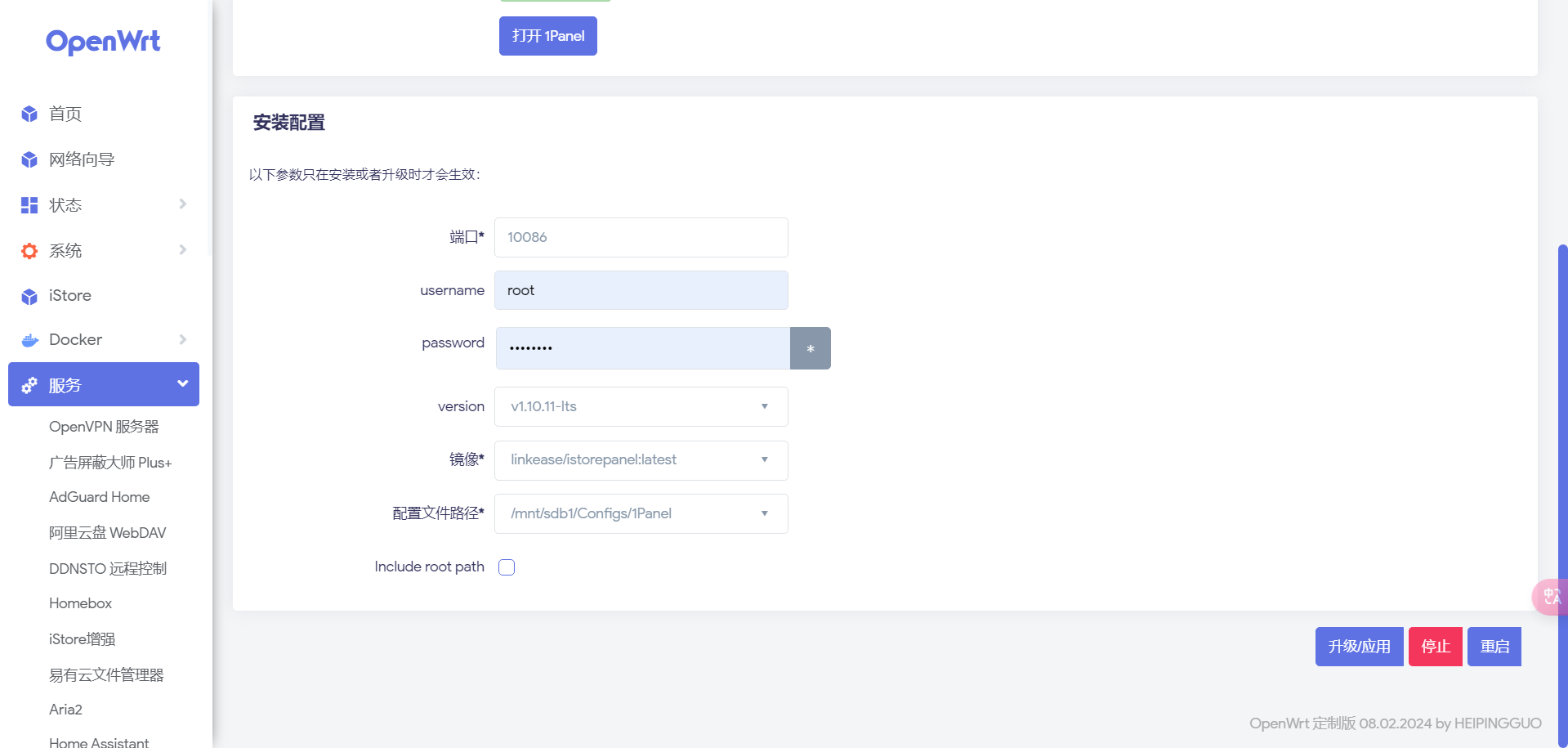Collapse the 服务 menu chevron
This screenshot has width=1568, height=748.
pyautogui.click(x=182, y=383)
